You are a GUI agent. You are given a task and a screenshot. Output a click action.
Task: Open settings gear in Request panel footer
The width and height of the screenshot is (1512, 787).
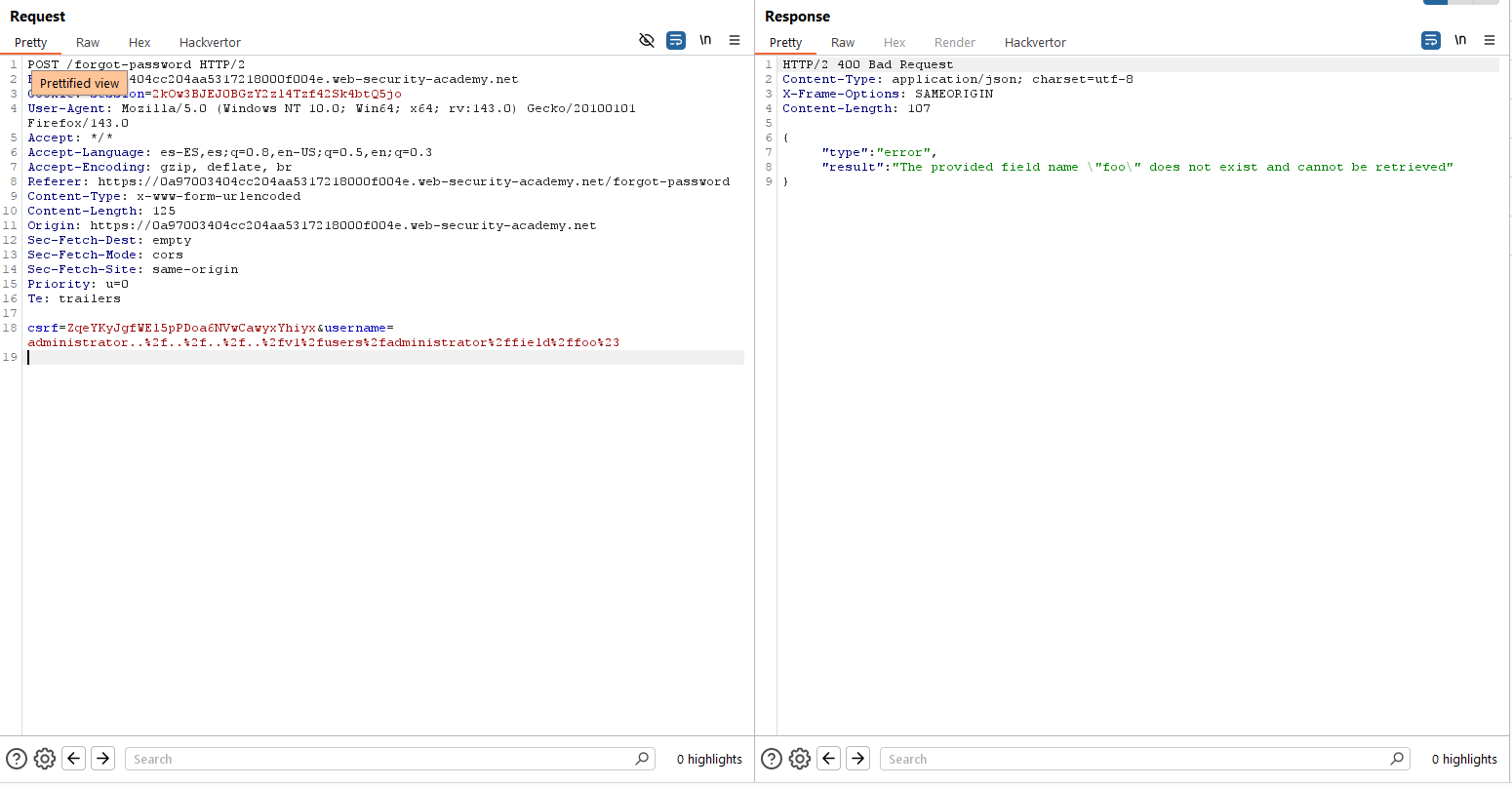45,759
